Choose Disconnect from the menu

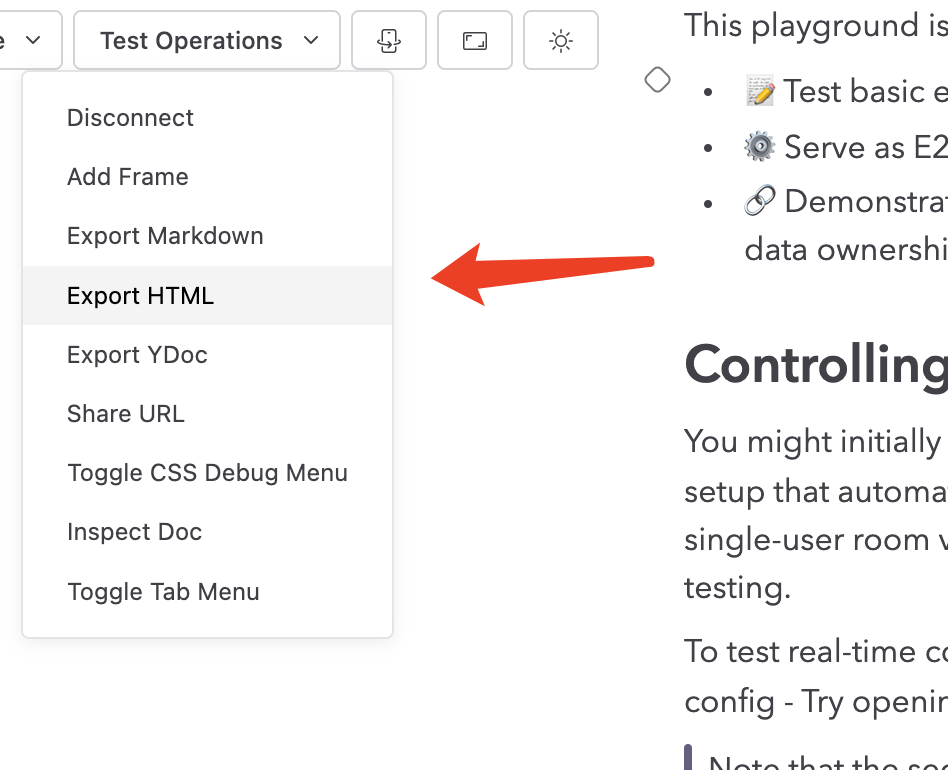pyautogui.click(x=207, y=118)
